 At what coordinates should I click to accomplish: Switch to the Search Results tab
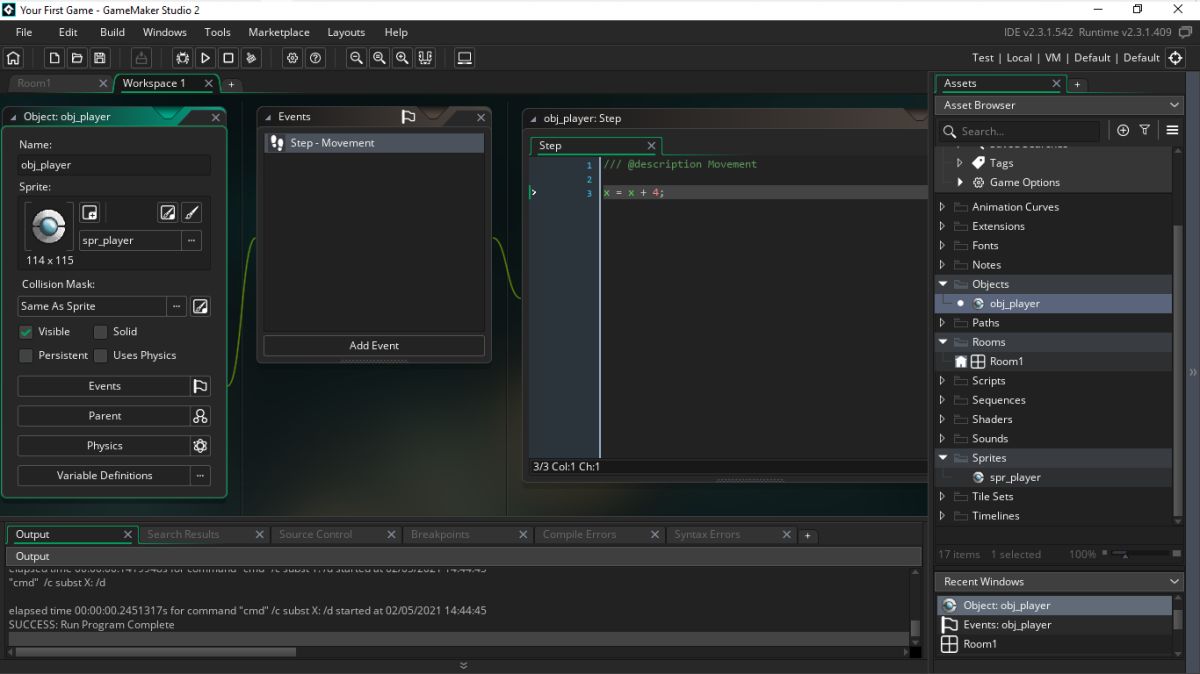coord(203,534)
